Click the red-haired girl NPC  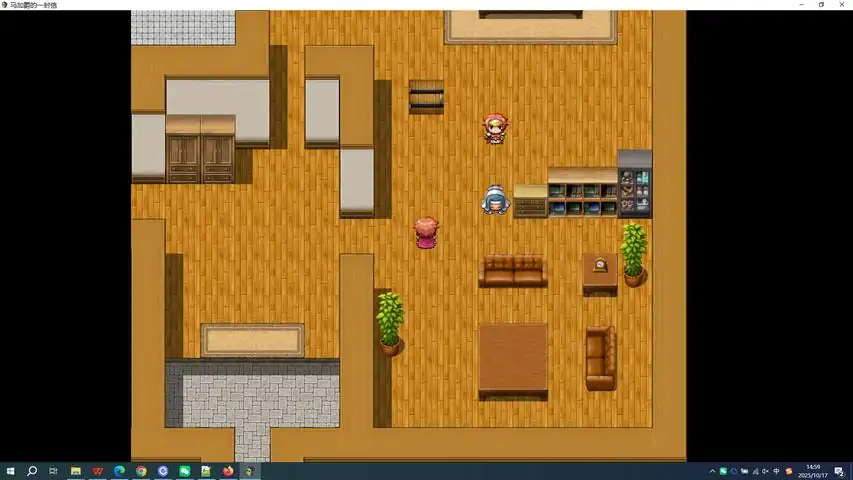point(494,128)
